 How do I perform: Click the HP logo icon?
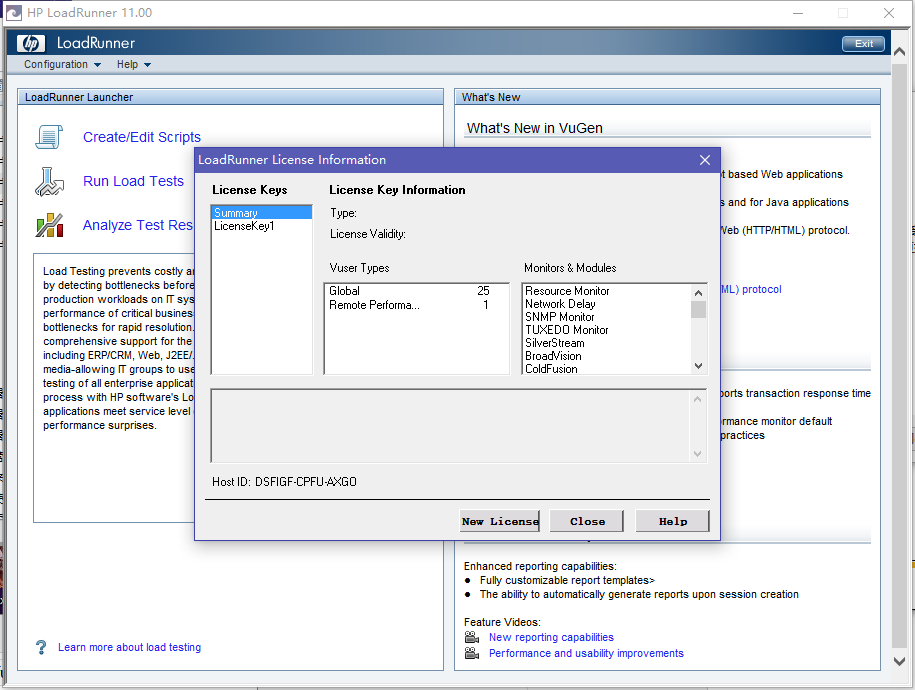[31, 43]
